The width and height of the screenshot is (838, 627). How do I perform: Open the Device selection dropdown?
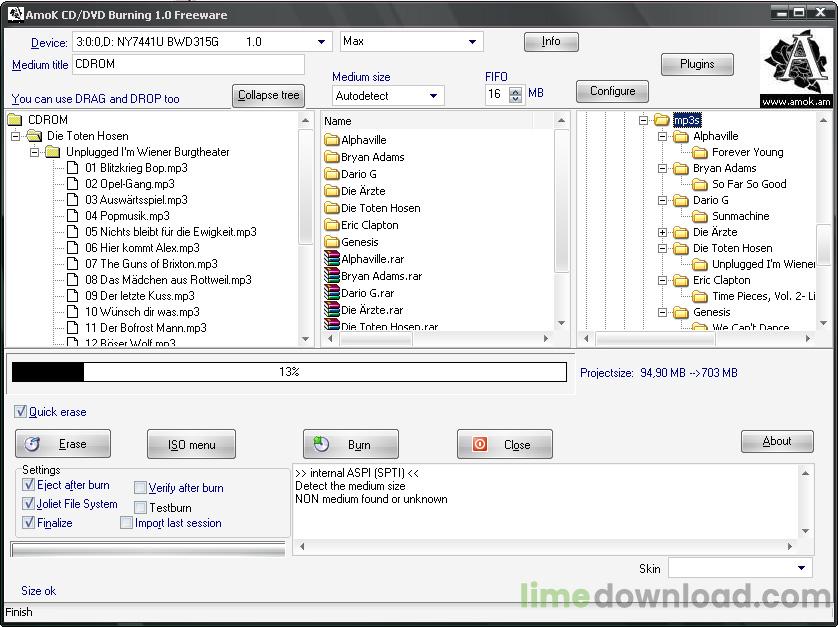click(x=322, y=42)
